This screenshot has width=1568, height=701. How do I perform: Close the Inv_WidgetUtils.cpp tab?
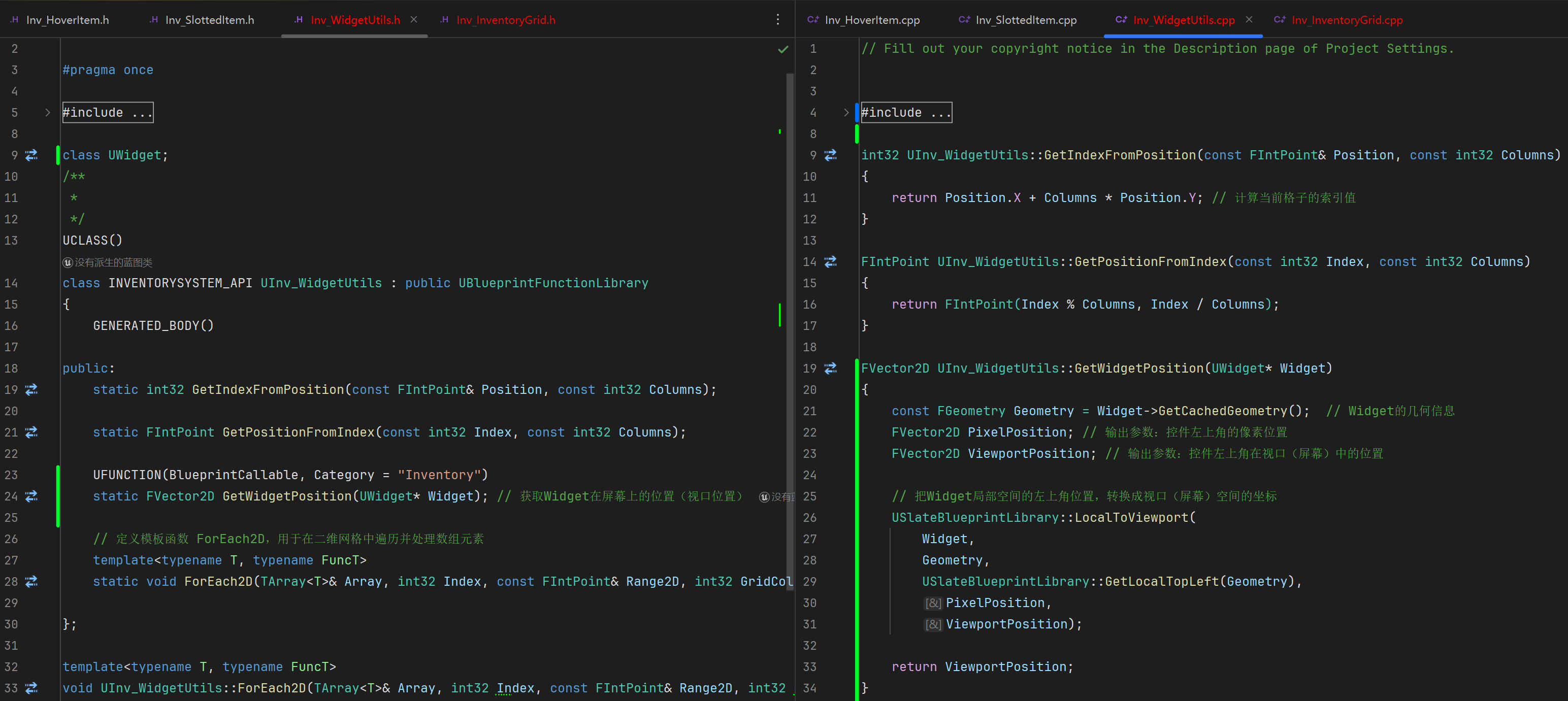[x=1249, y=19]
